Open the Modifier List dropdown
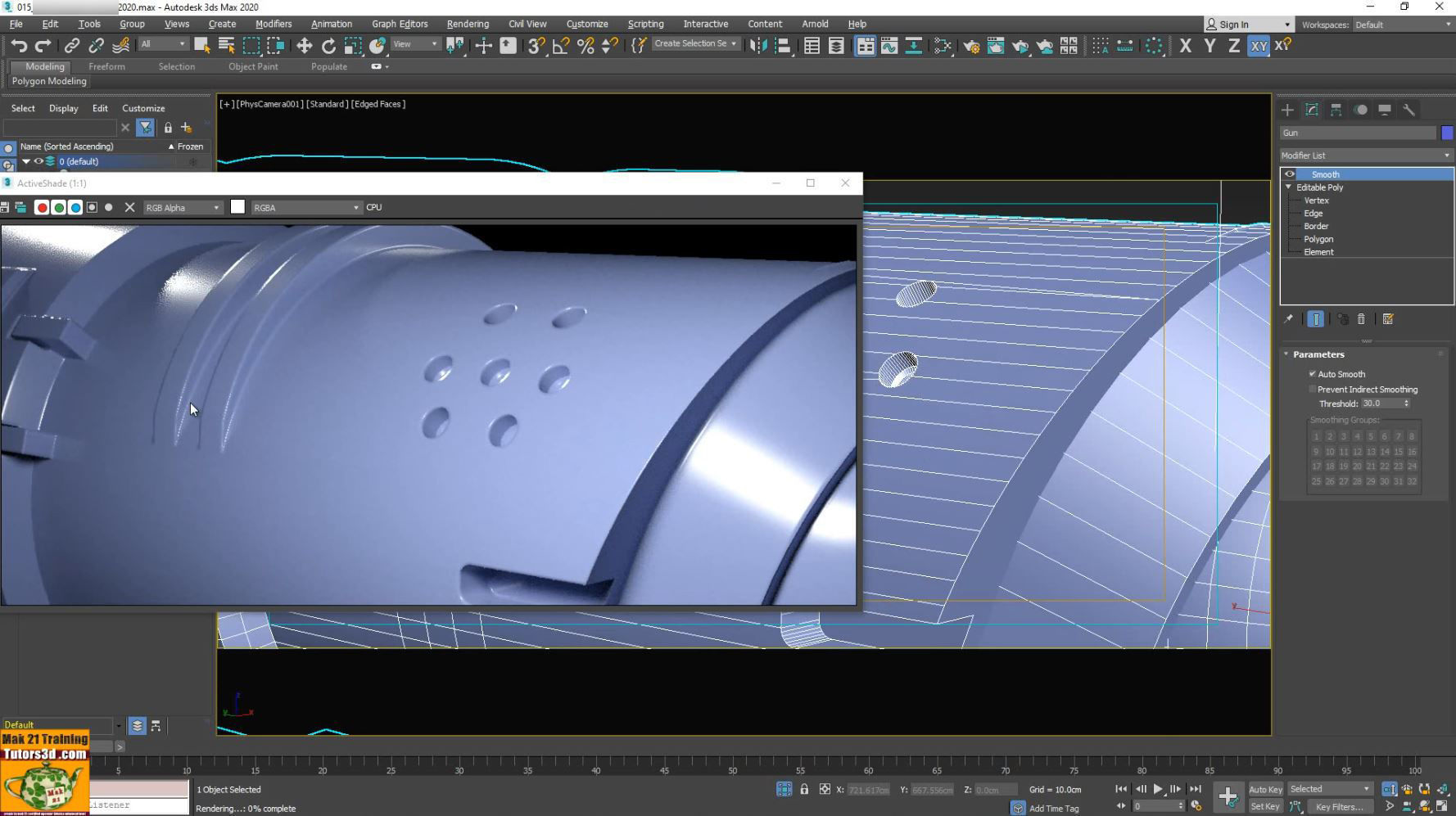This screenshot has height=816, width=1456. click(1364, 155)
